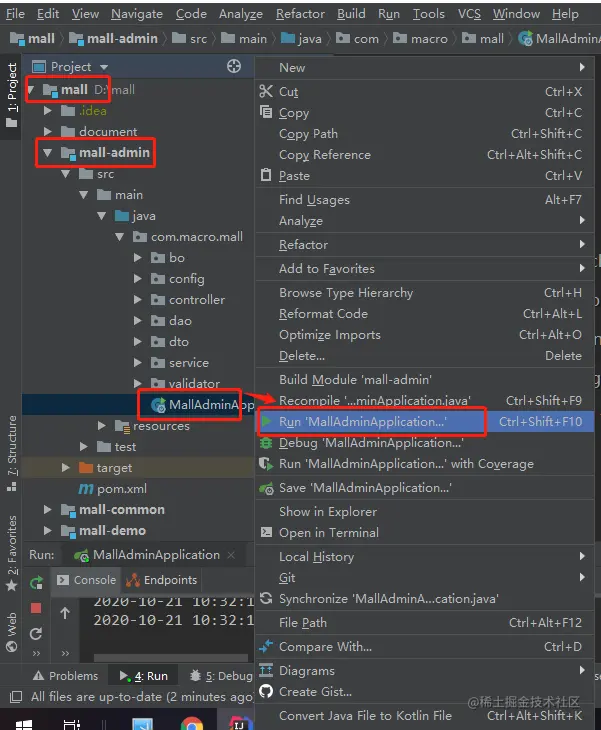Click the Copy icon in context menu
601x730 pixels.
point(266,112)
